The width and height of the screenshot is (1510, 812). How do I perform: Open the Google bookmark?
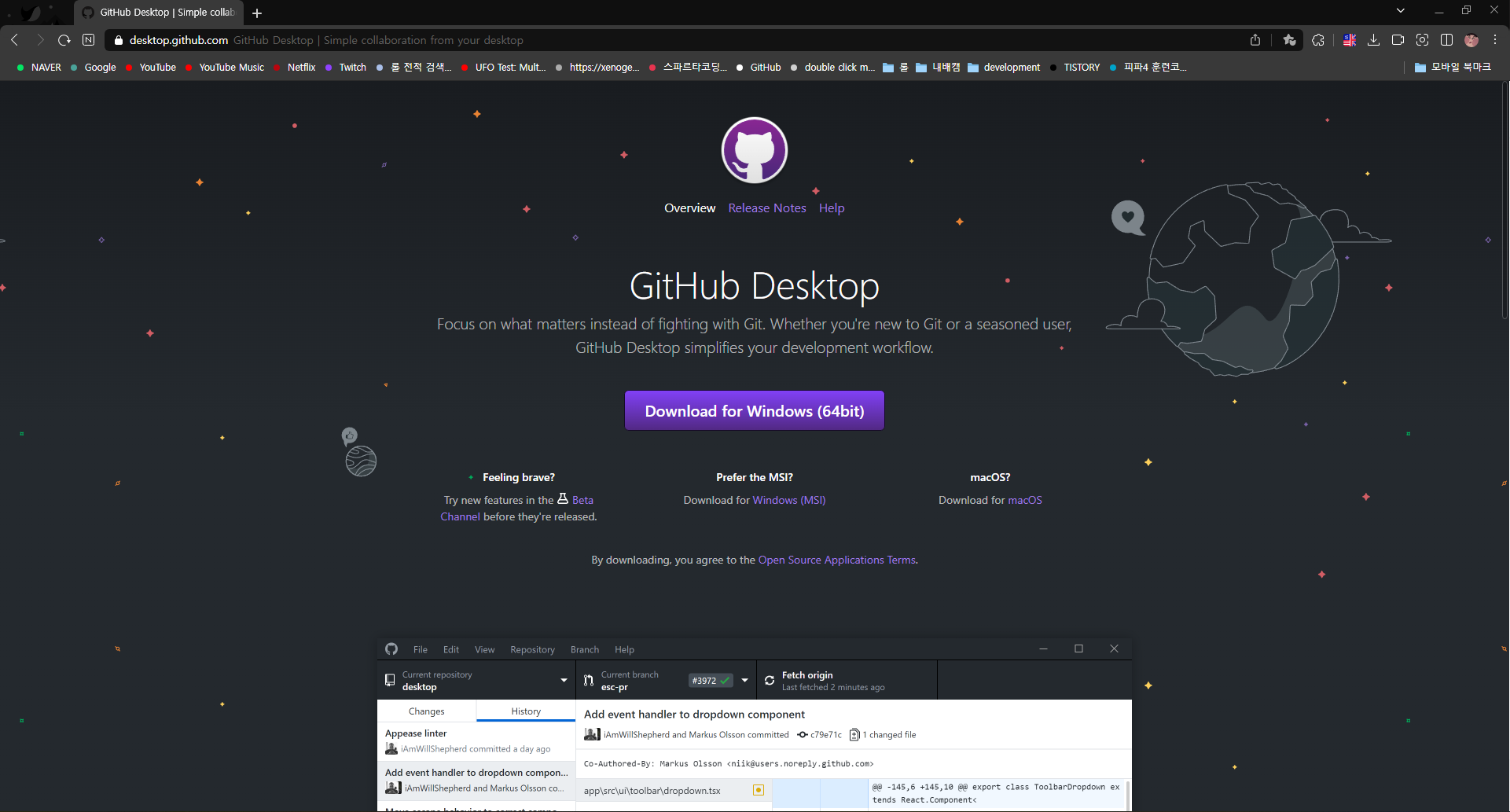pos(94,68)
